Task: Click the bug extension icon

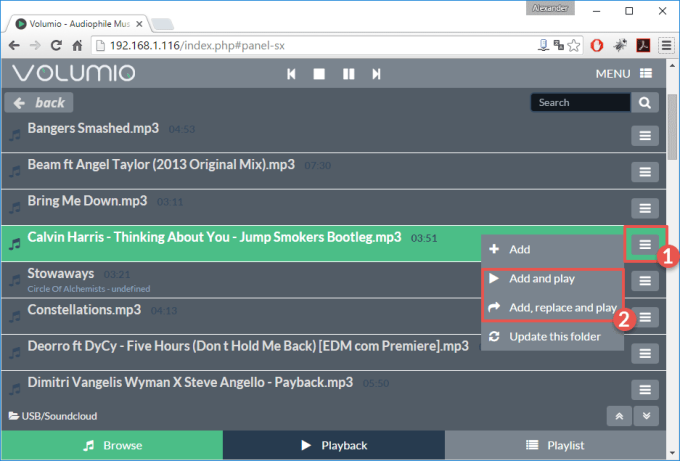Action: [x=620, y=45]
